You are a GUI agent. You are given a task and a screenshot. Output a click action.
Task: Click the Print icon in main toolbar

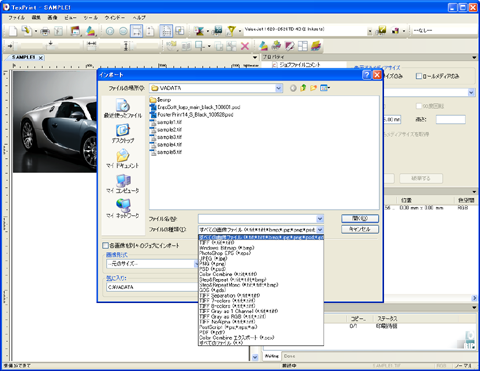(45, 31)
